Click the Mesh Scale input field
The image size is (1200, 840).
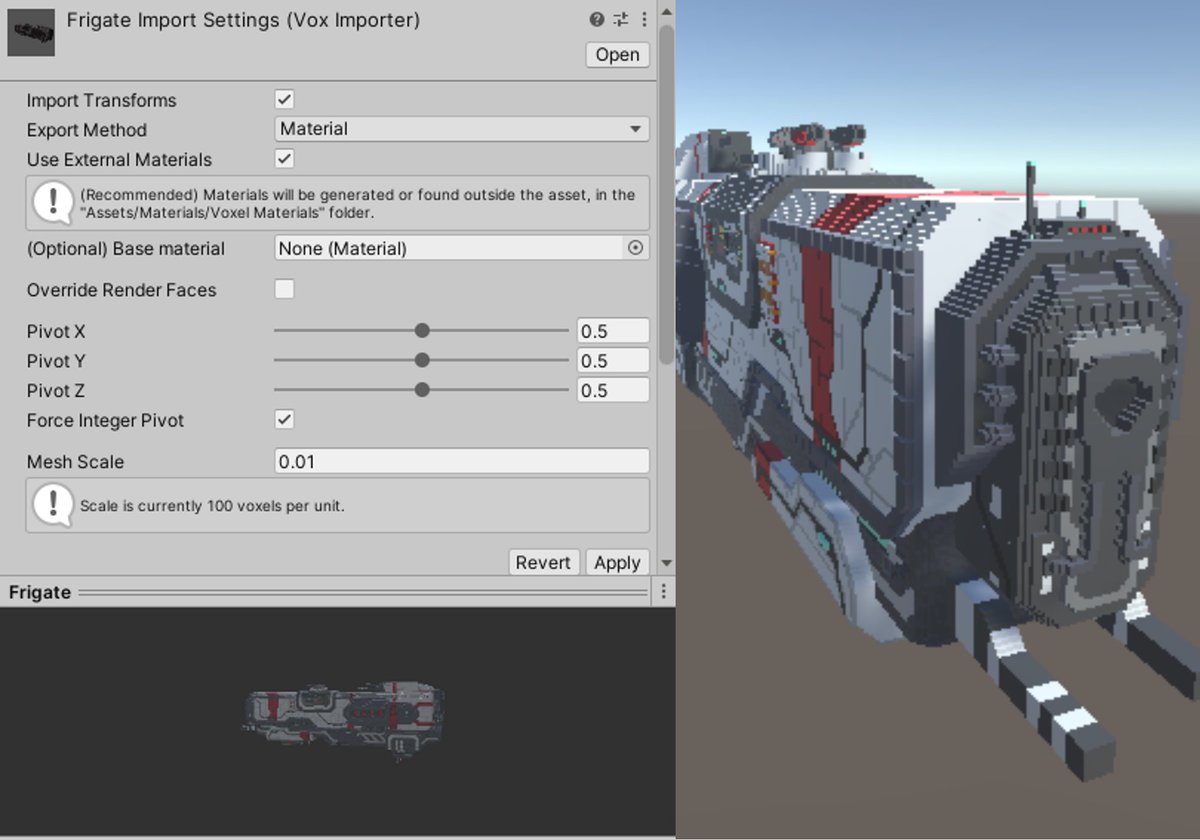(462, 461)
